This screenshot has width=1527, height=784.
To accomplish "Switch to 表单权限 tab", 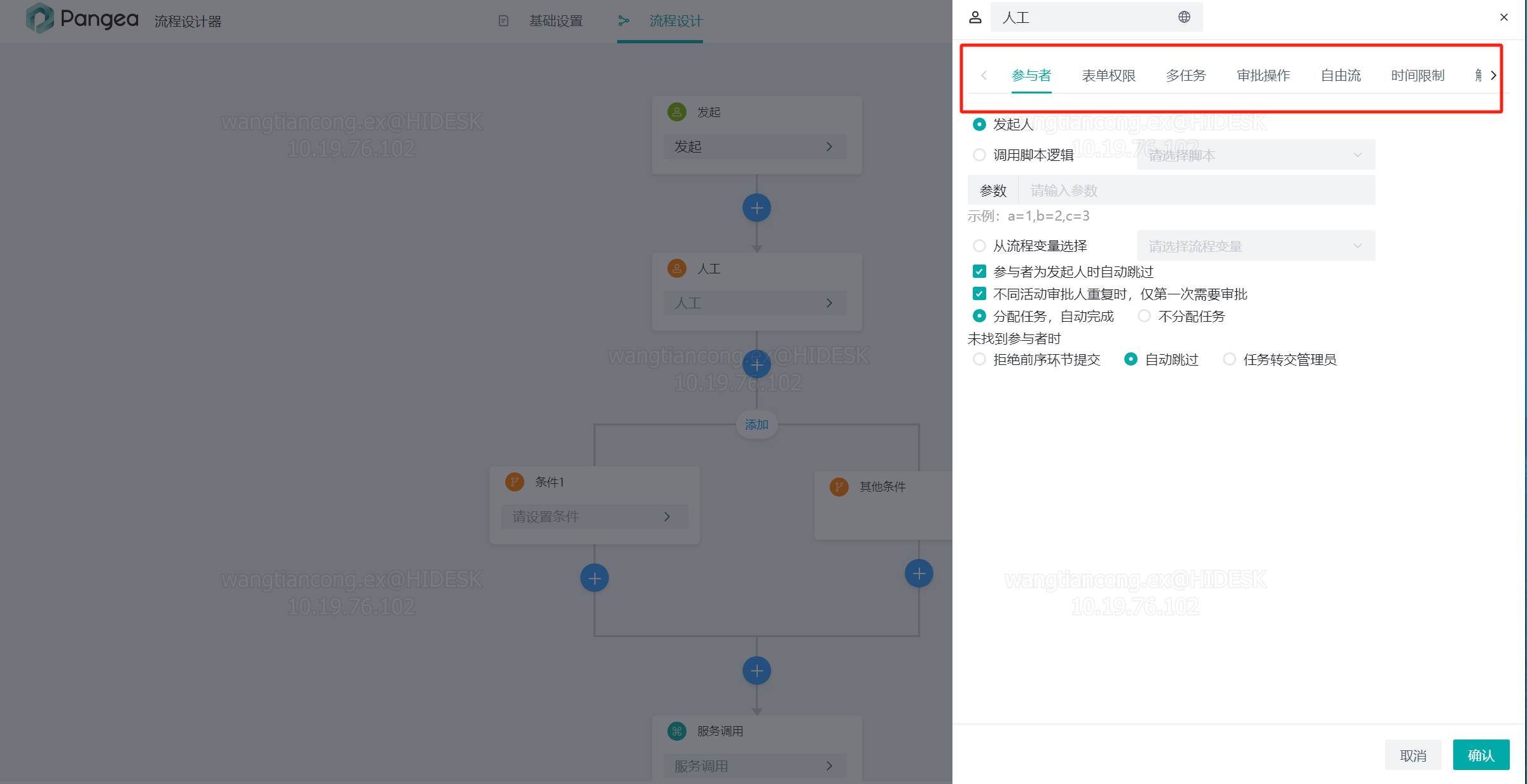I will point(1108,75).
